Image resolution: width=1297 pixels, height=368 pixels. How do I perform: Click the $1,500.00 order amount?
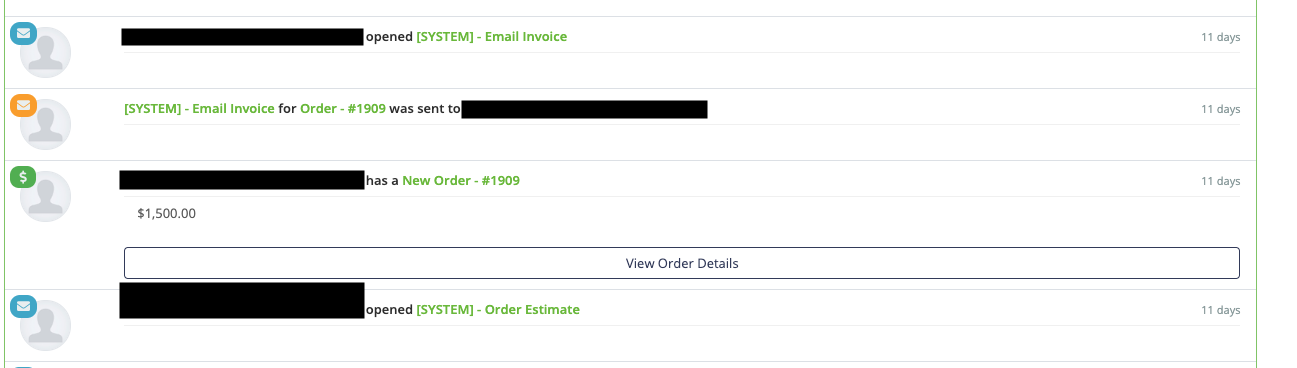[x=167, y=213]
